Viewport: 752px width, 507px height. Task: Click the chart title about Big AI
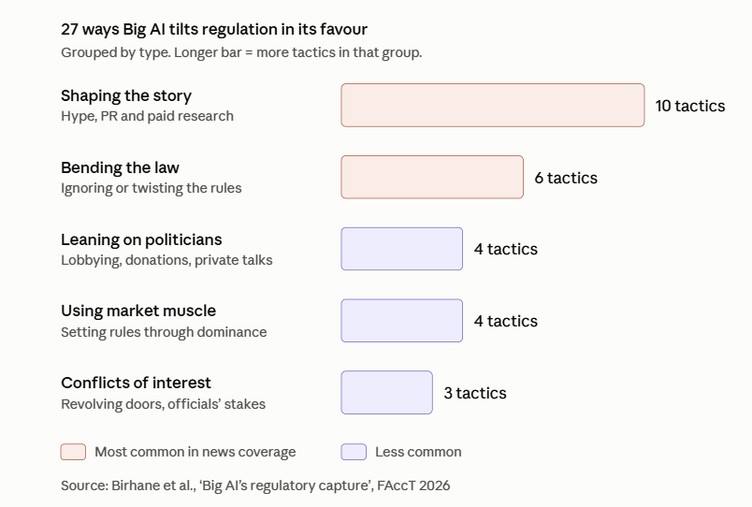(214, 29)
